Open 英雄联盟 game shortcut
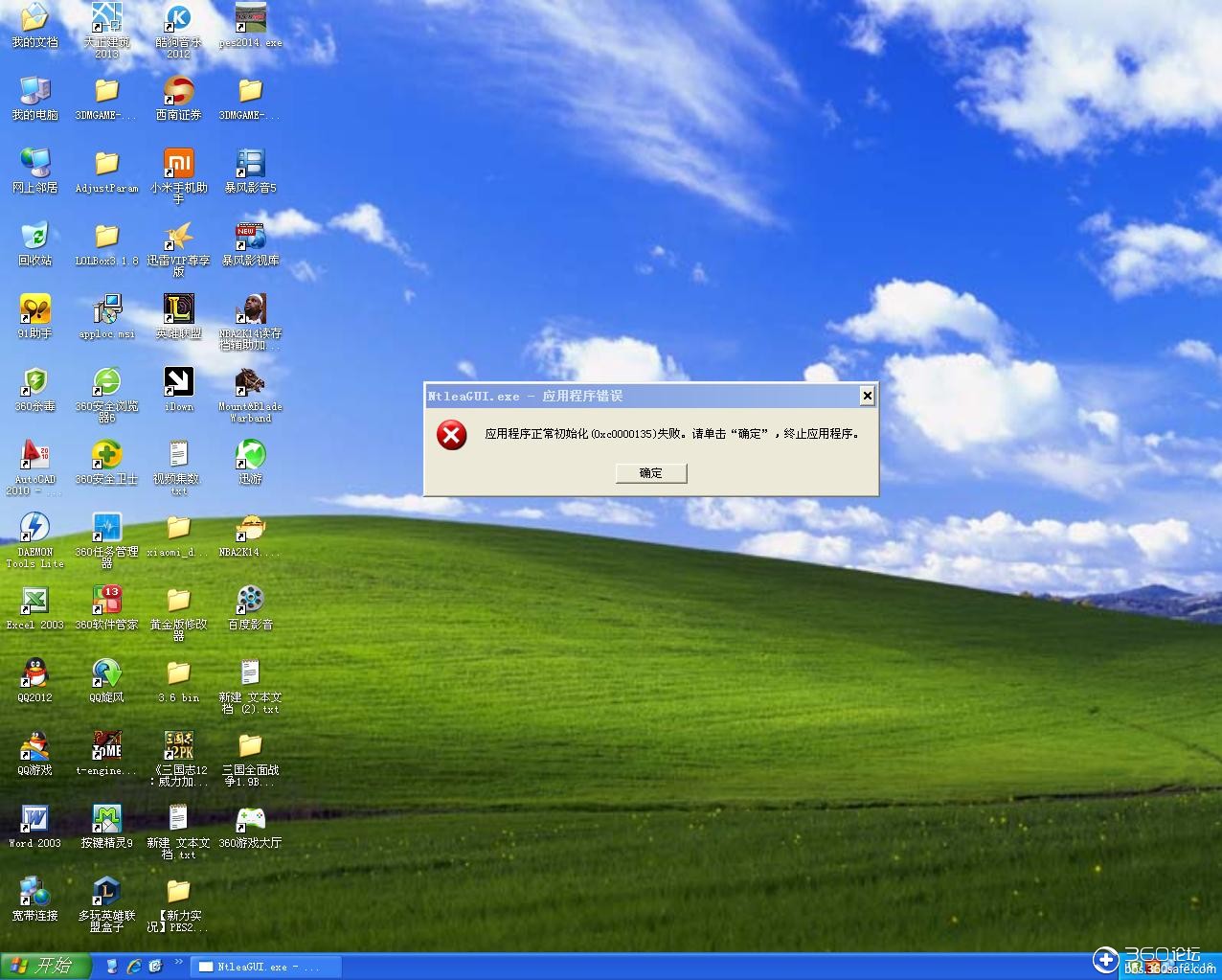 coord(178,316)
